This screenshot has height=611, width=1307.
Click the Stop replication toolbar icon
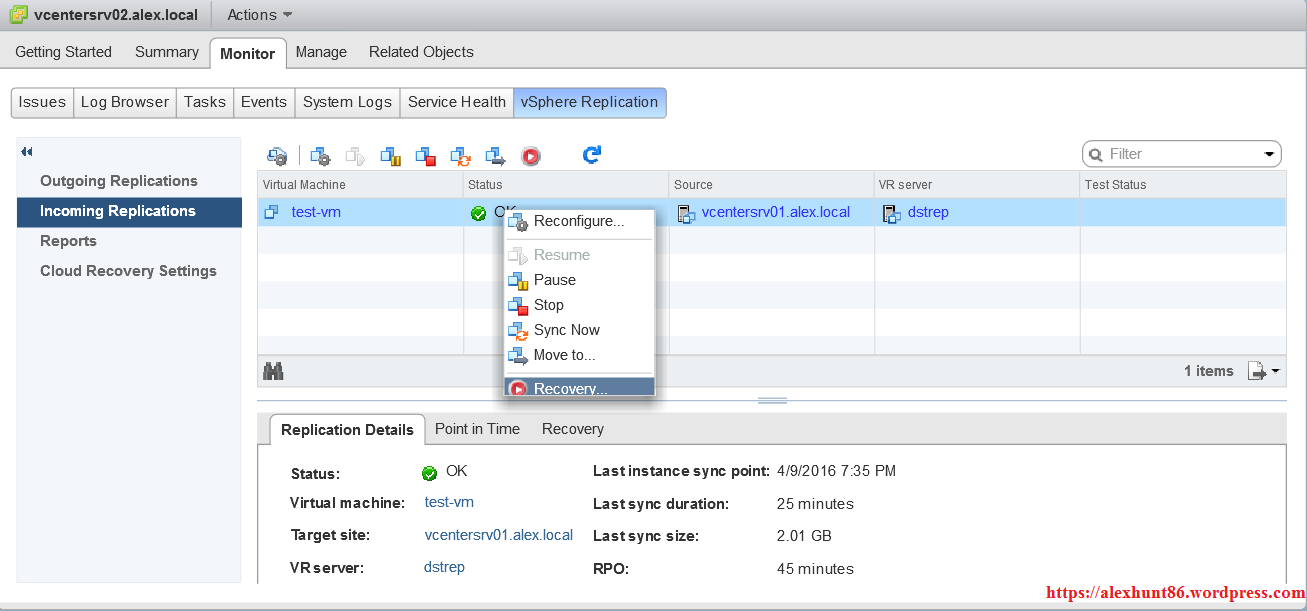(425, 156)
